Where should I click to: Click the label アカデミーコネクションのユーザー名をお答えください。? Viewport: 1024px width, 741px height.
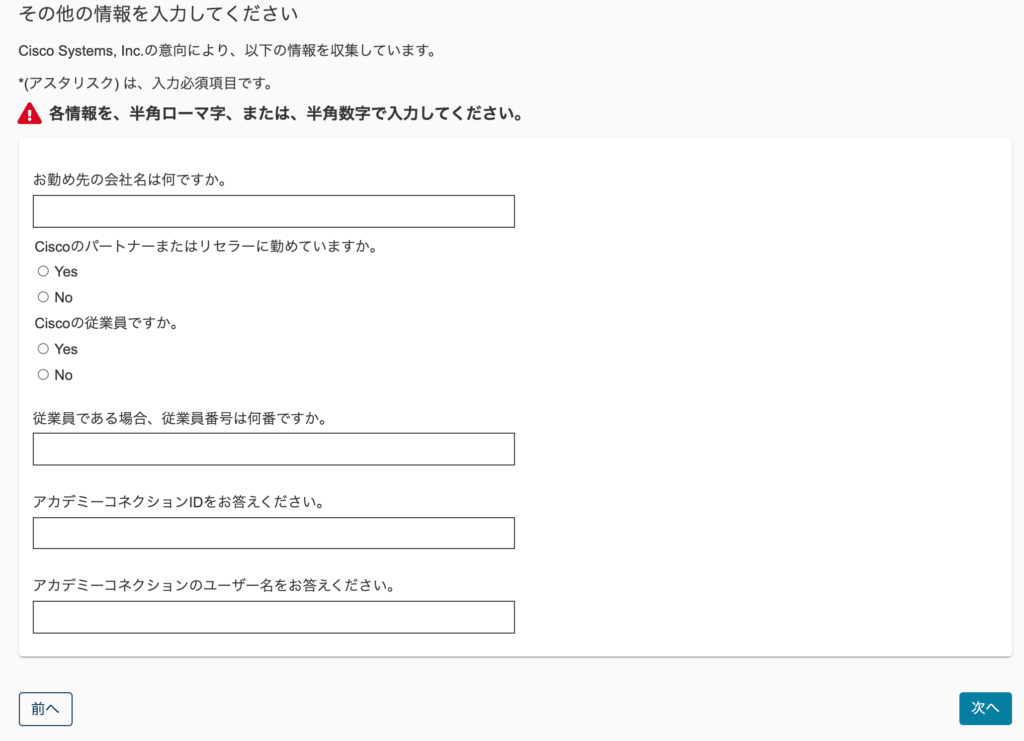215,586
